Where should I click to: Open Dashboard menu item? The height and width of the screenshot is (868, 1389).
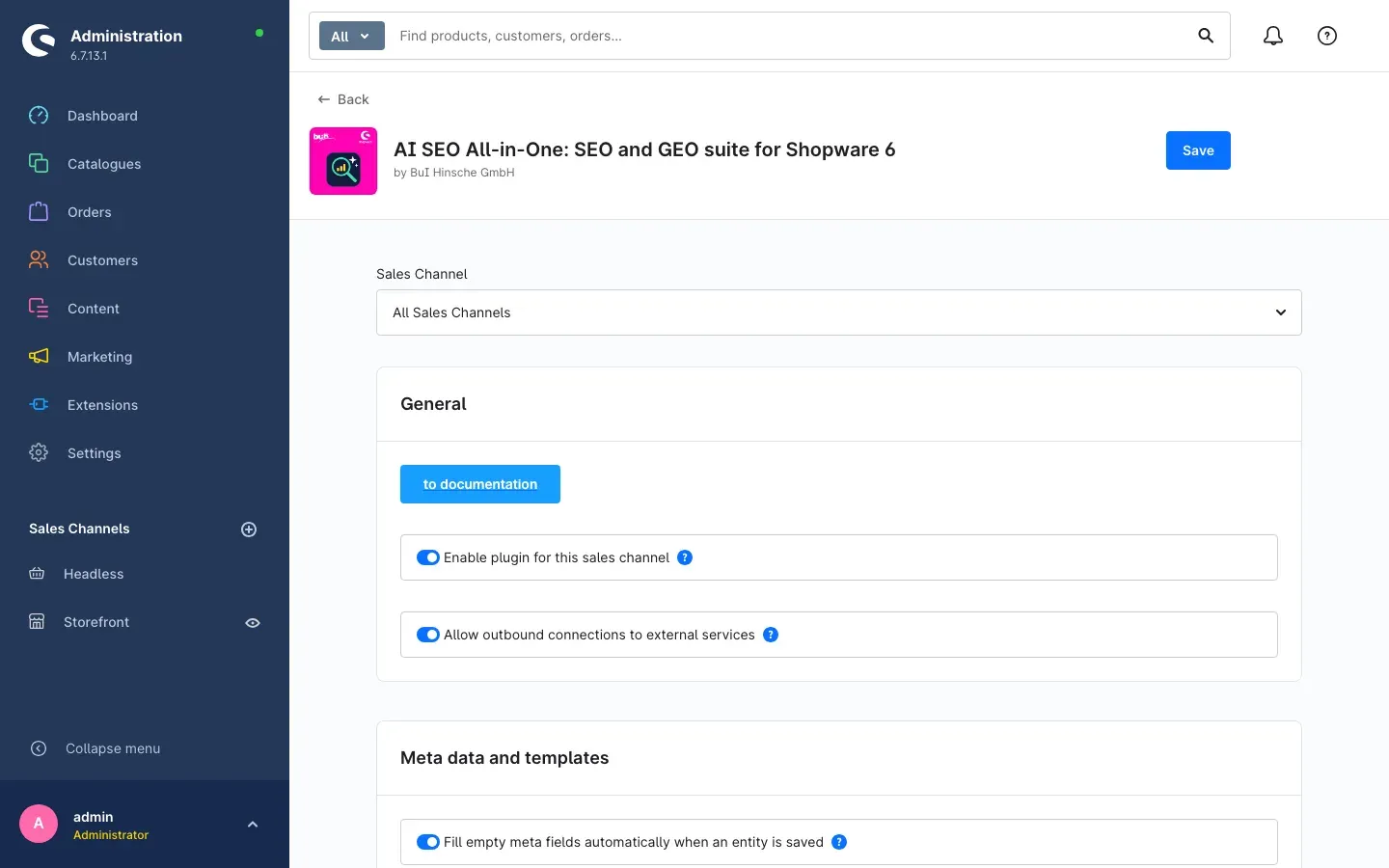click(102, 116)
